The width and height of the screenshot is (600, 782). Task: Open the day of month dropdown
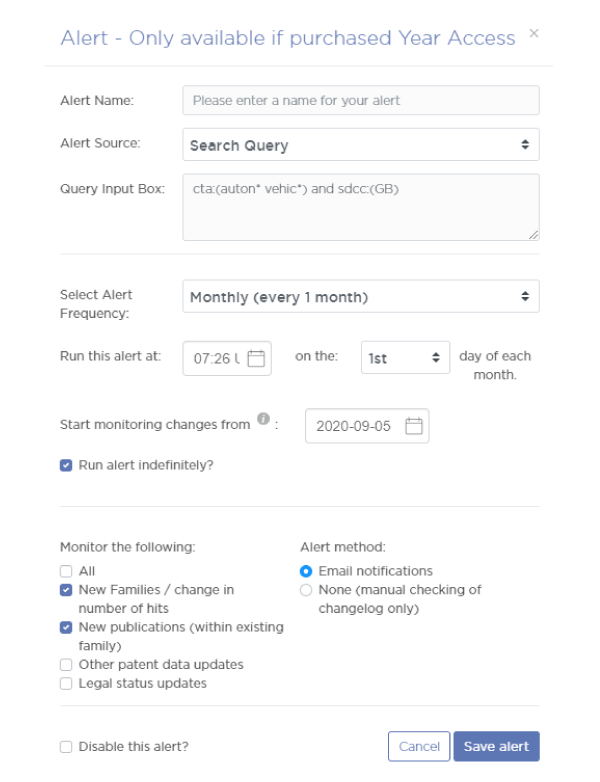pyautogui.click(x=405, y=358)
